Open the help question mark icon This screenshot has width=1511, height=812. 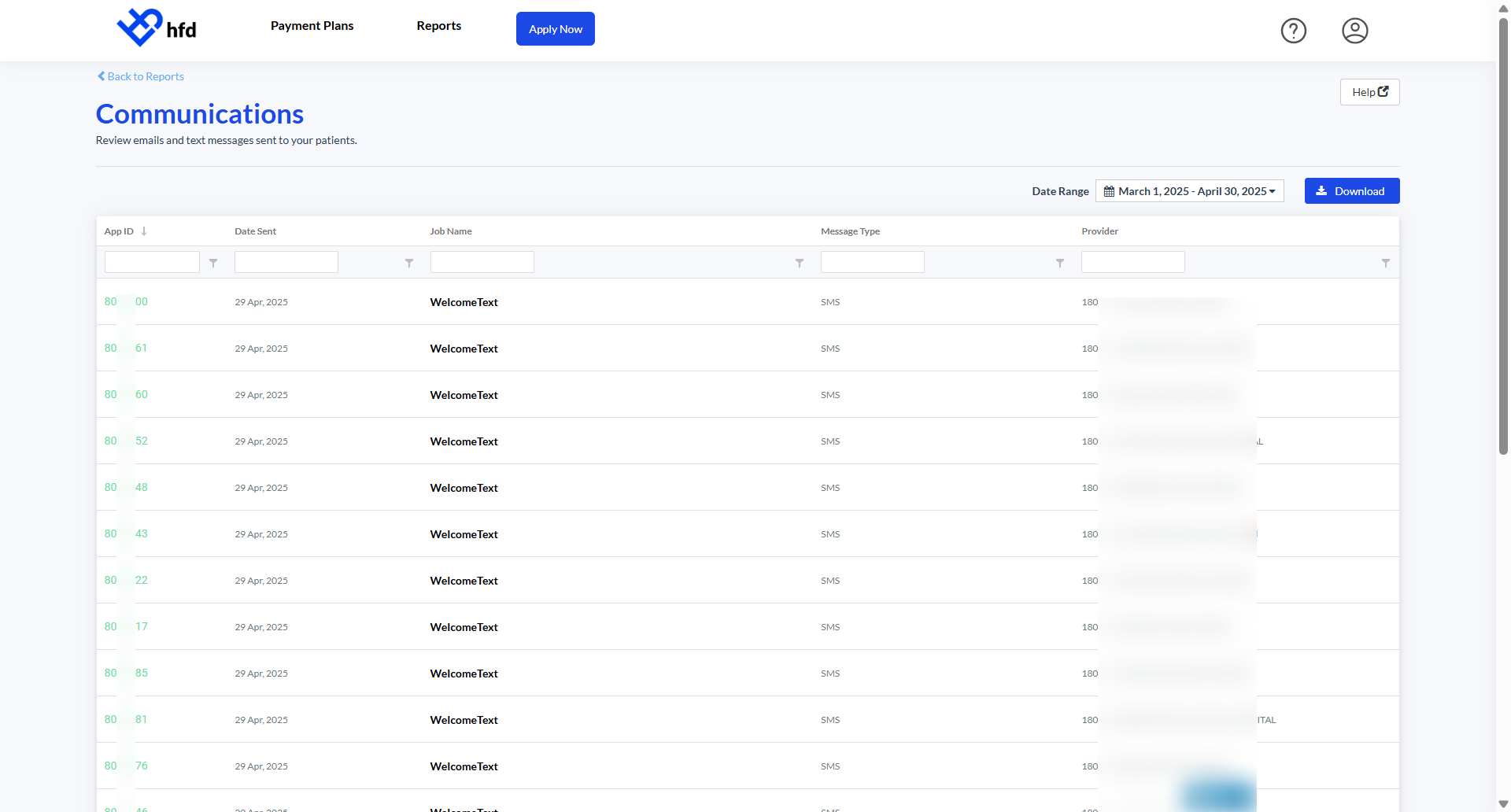1293,31
